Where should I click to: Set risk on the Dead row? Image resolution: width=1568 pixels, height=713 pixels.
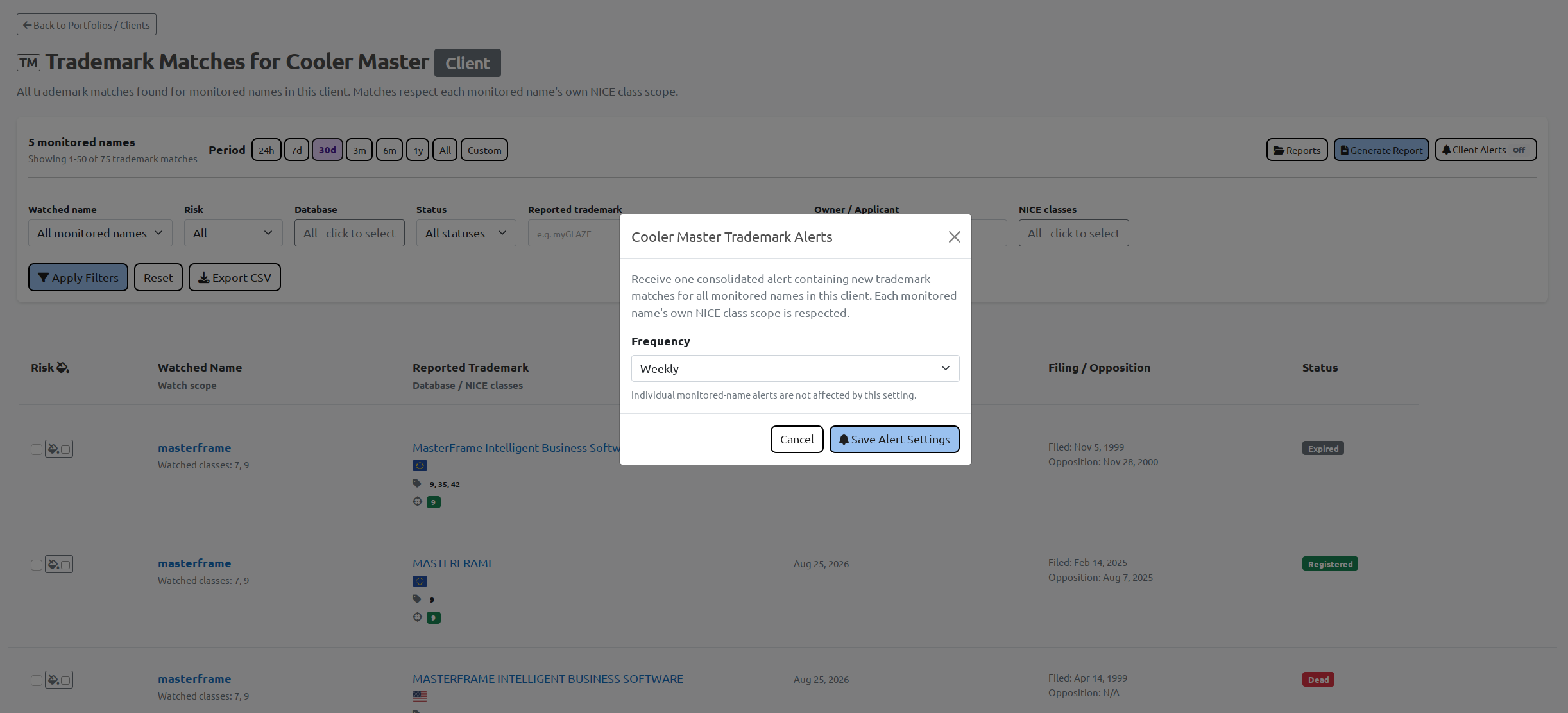(59, 680)
